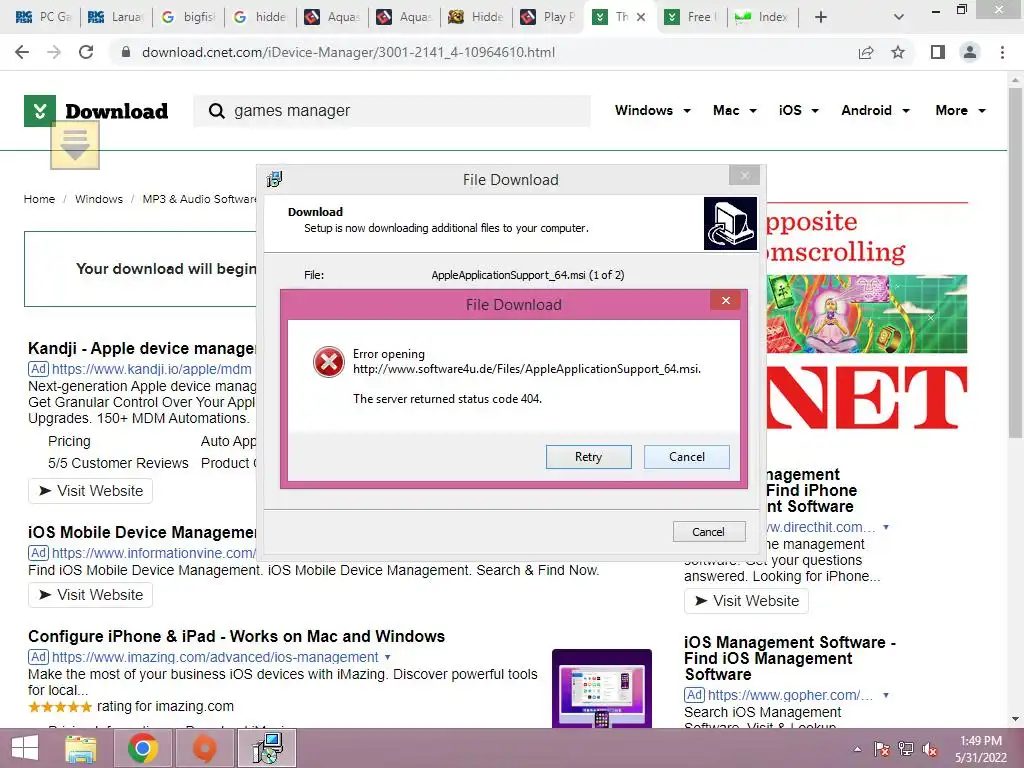Switch to the PC Ga browser tab
The image size is (1024, 768).
[x=43, y=17]
